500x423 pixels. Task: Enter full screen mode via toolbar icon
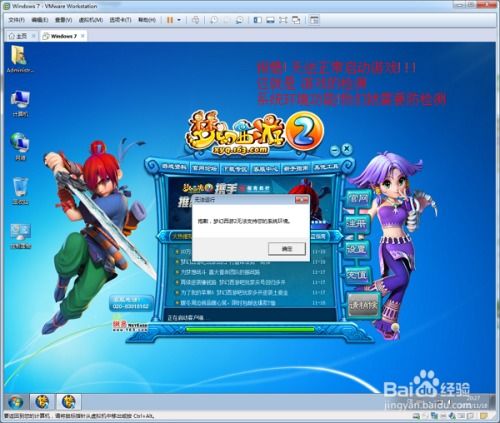point(283,20)
